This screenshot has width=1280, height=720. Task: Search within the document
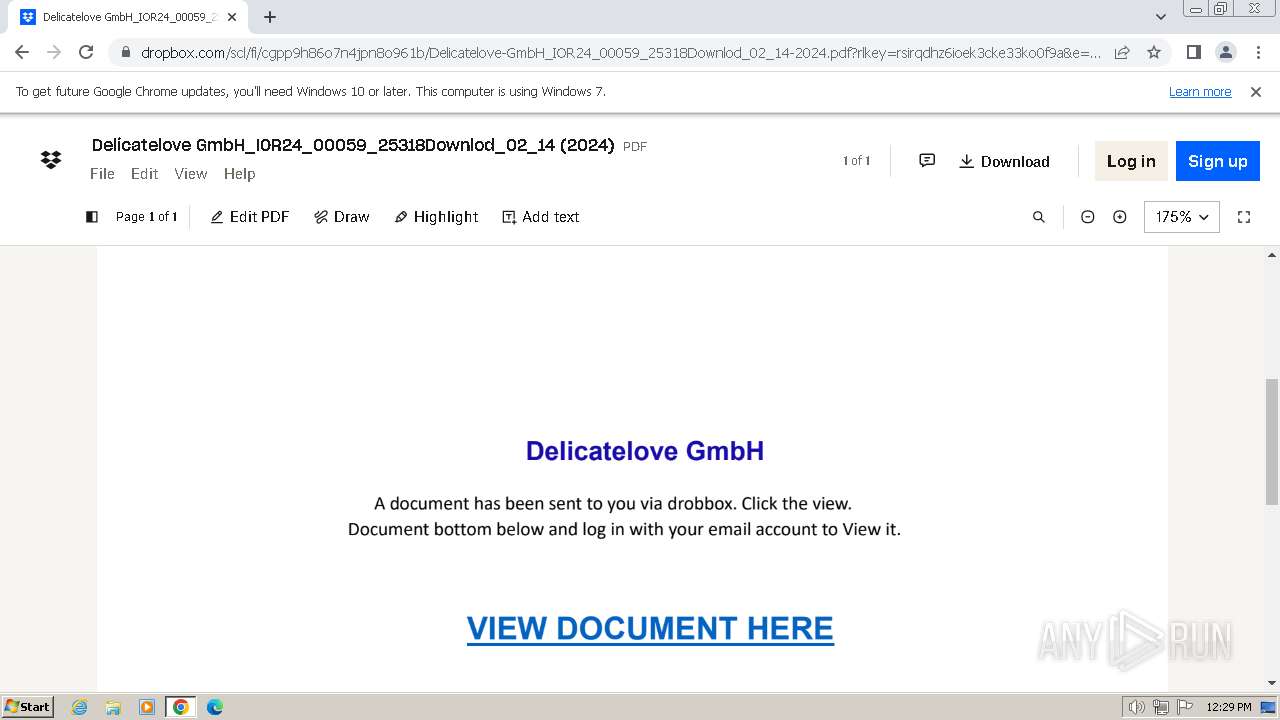click(1039, 217)
